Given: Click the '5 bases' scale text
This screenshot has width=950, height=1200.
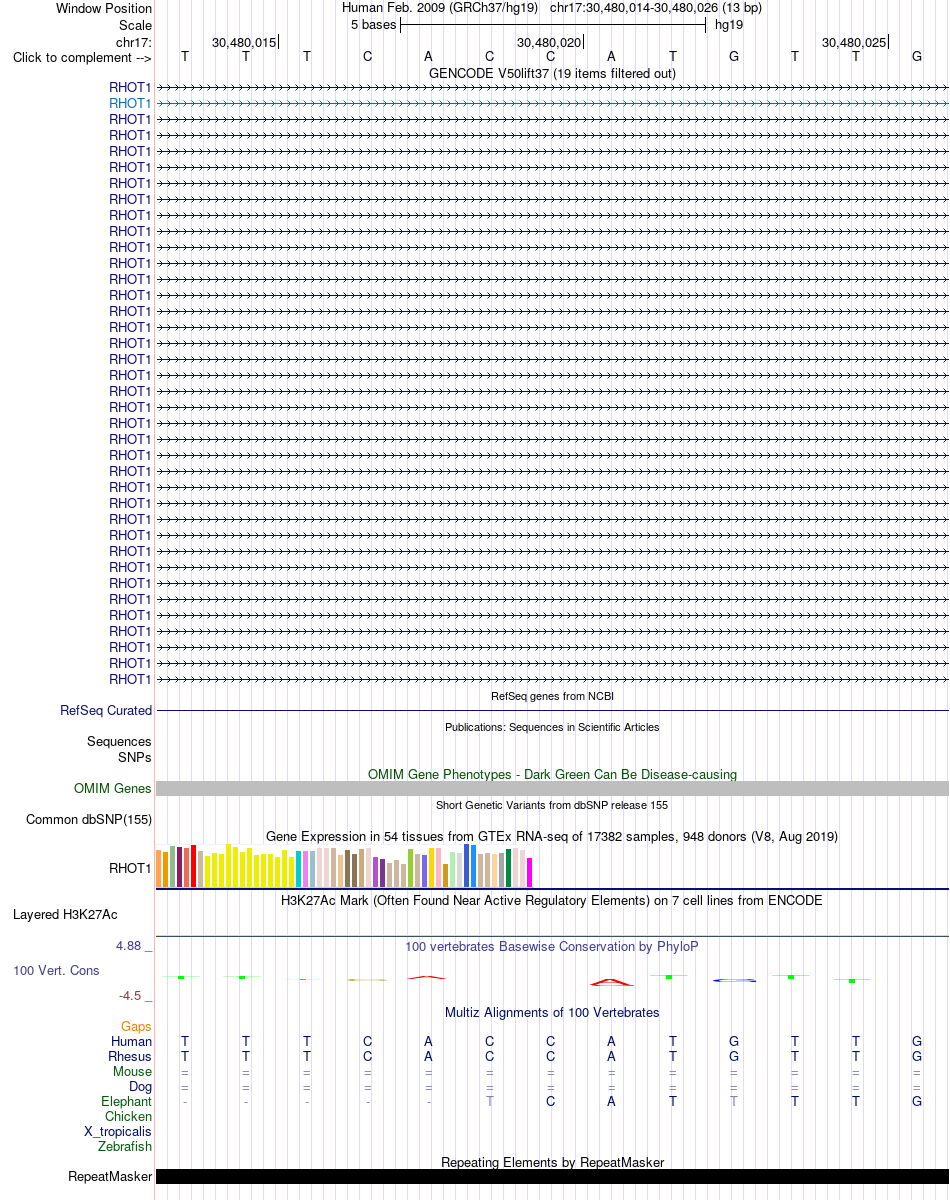Looking at the screenshot, I should click(x=373, y=24).
